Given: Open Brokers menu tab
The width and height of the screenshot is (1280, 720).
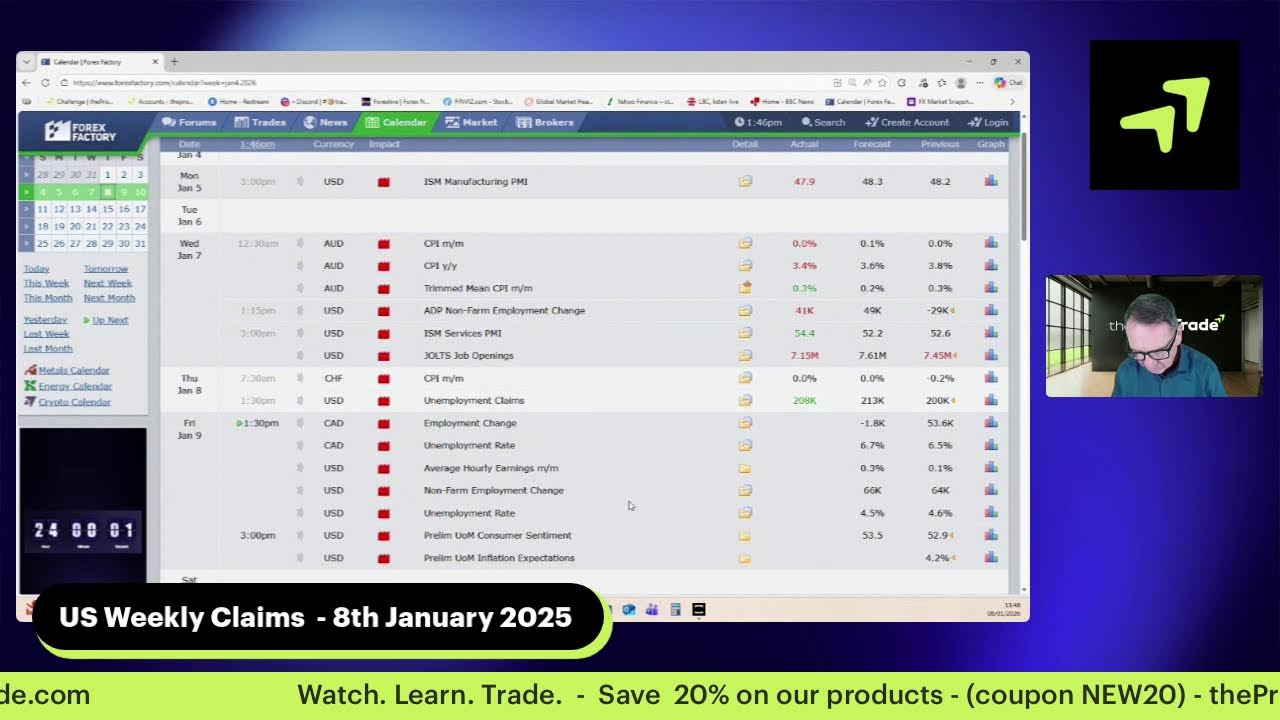Looking at the screenshot, I should [545, 122].
